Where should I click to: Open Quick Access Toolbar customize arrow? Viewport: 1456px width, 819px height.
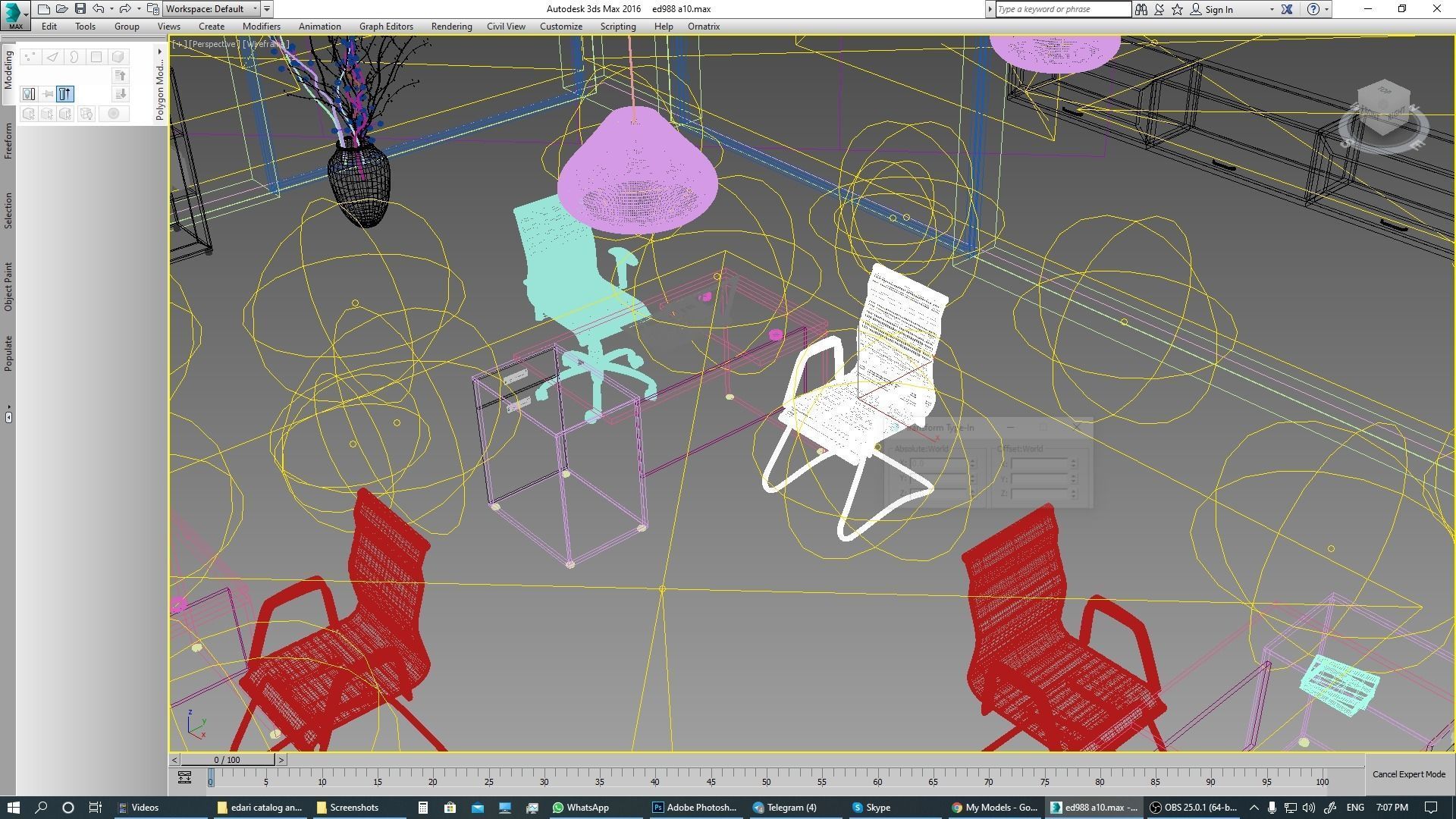point(267,9)
